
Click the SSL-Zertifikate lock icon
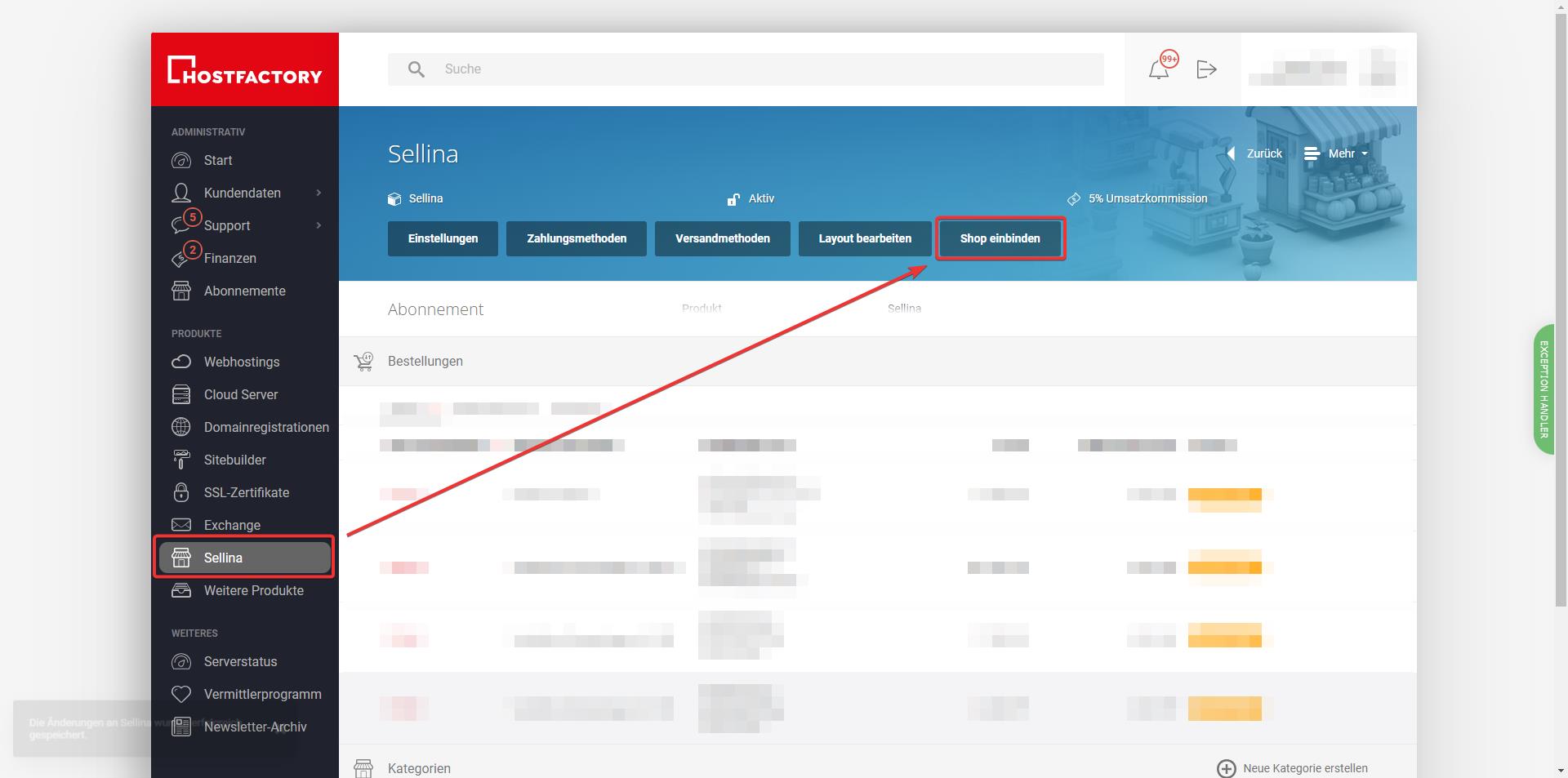point(181,492)
